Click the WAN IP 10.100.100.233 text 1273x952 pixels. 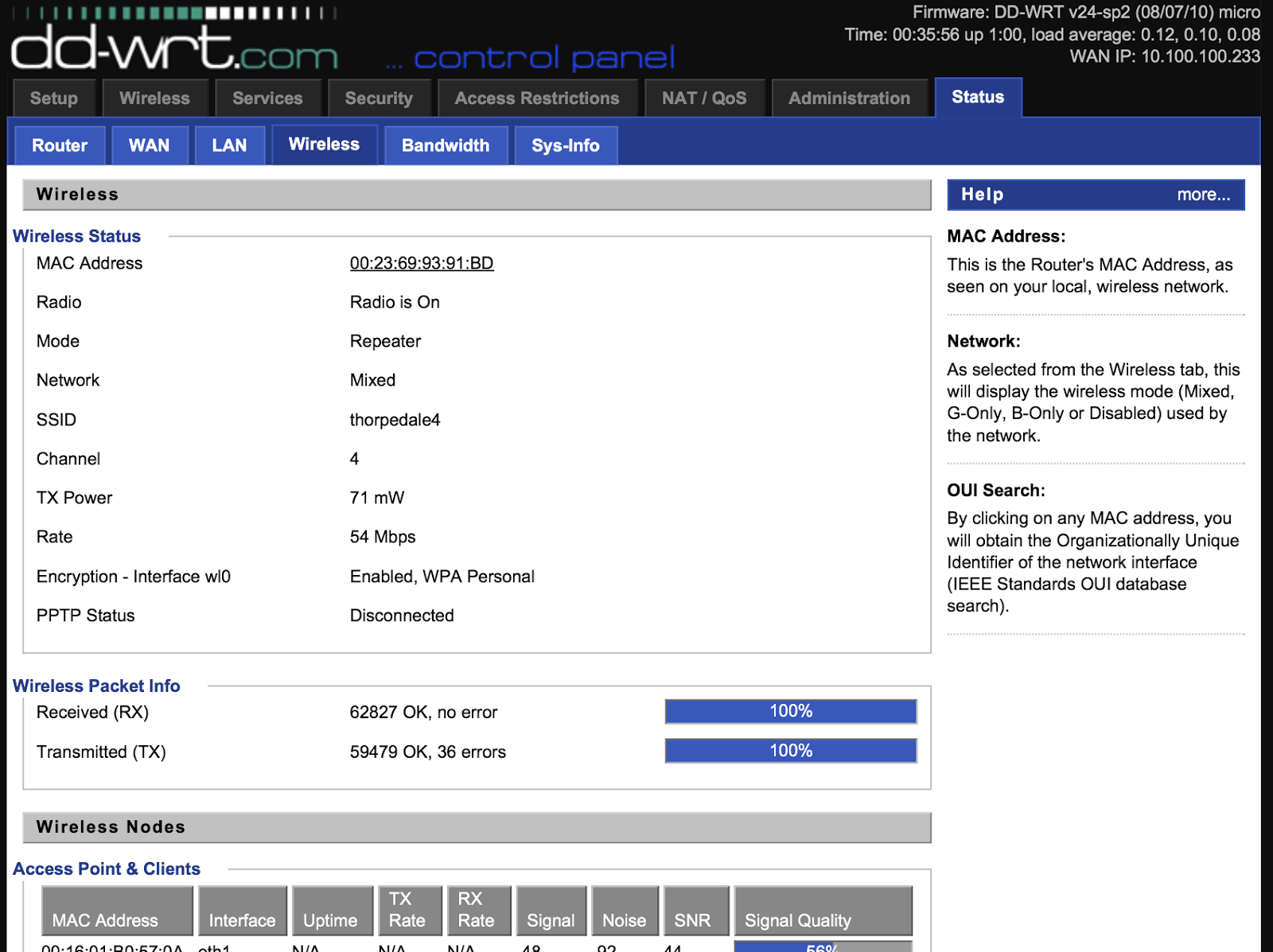pyautogui.click(x=1165, y=56)
